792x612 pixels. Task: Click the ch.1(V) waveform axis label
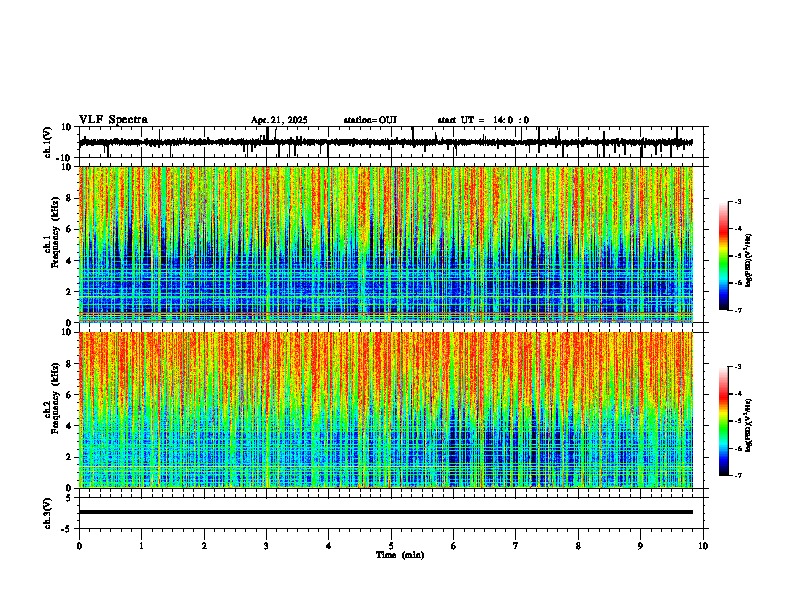pyautogui.click(x=48, y=142)
